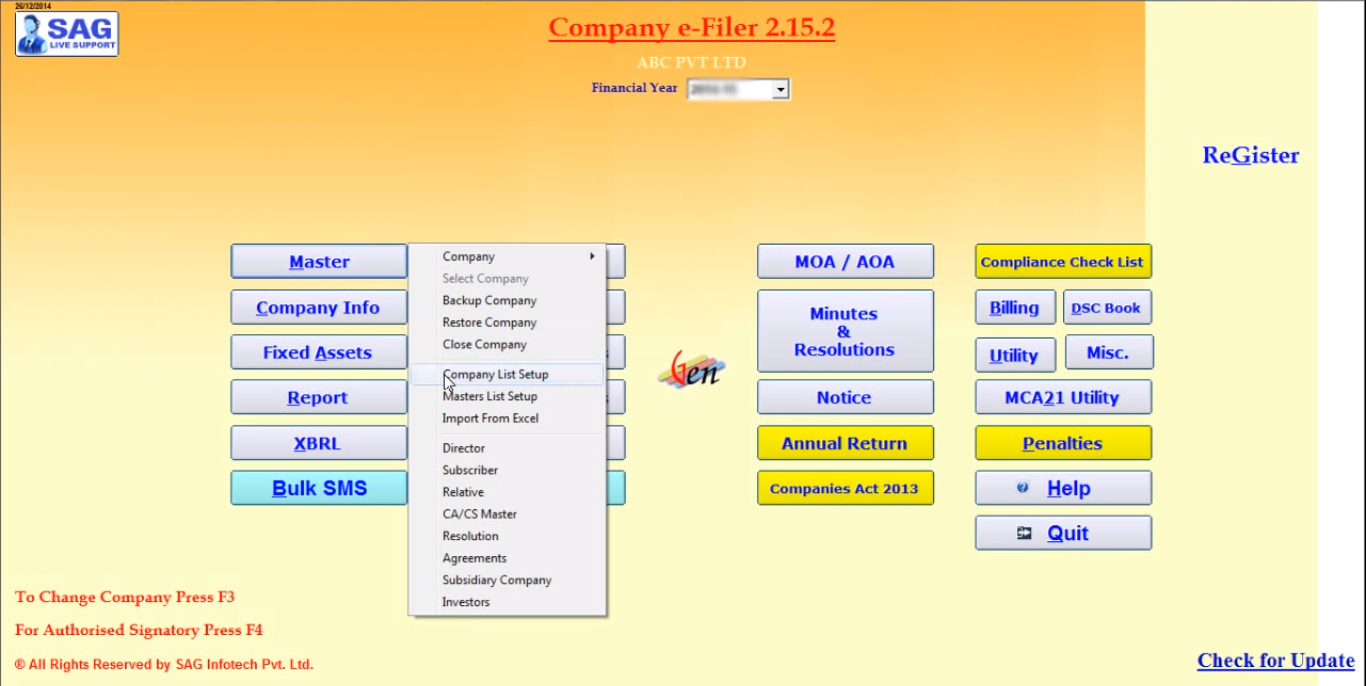
Task: Open the Help button with question icon
Action: pos(1063,488)
